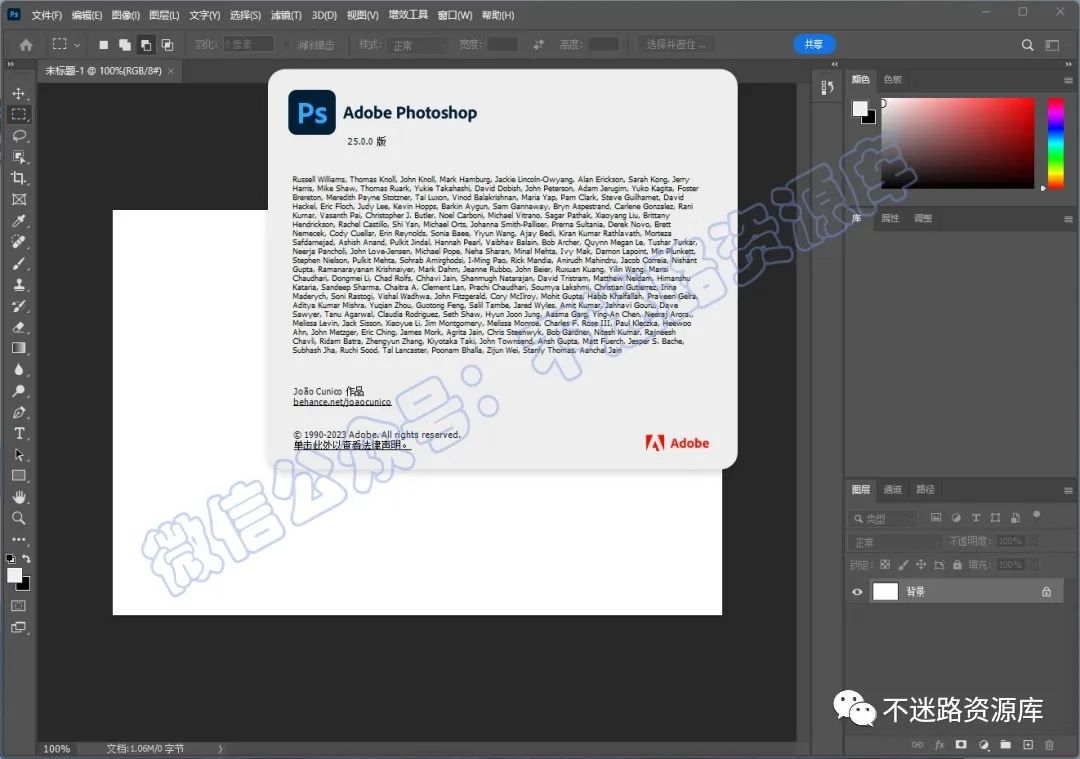Choose New Selection mode in options bar

pos(103,45)
